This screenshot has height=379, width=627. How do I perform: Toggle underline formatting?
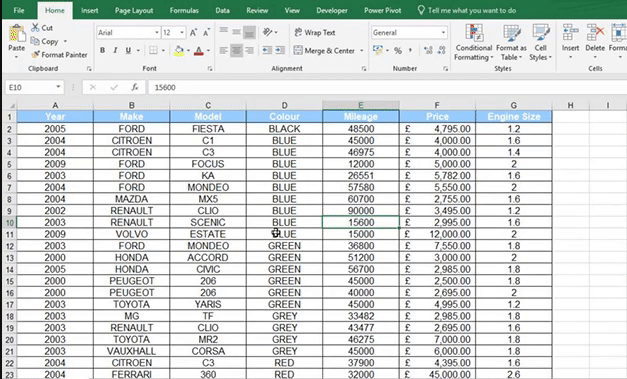pyautogui.click(x=128, y=50)
